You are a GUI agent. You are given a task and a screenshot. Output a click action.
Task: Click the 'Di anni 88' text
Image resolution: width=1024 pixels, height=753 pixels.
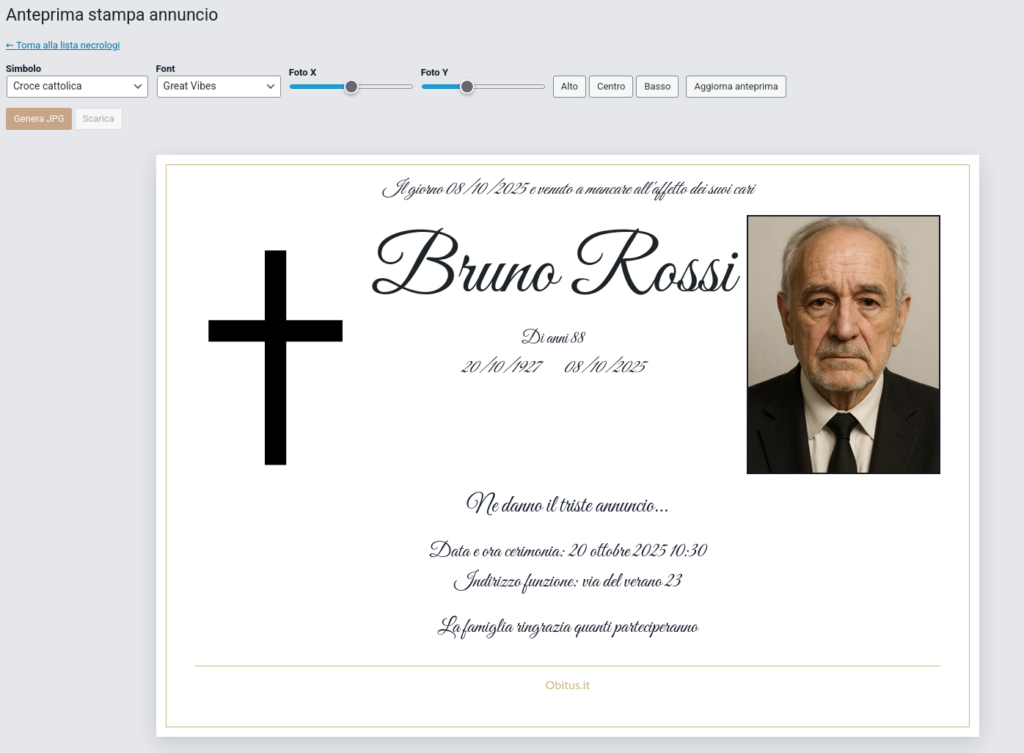pos(553,337)
